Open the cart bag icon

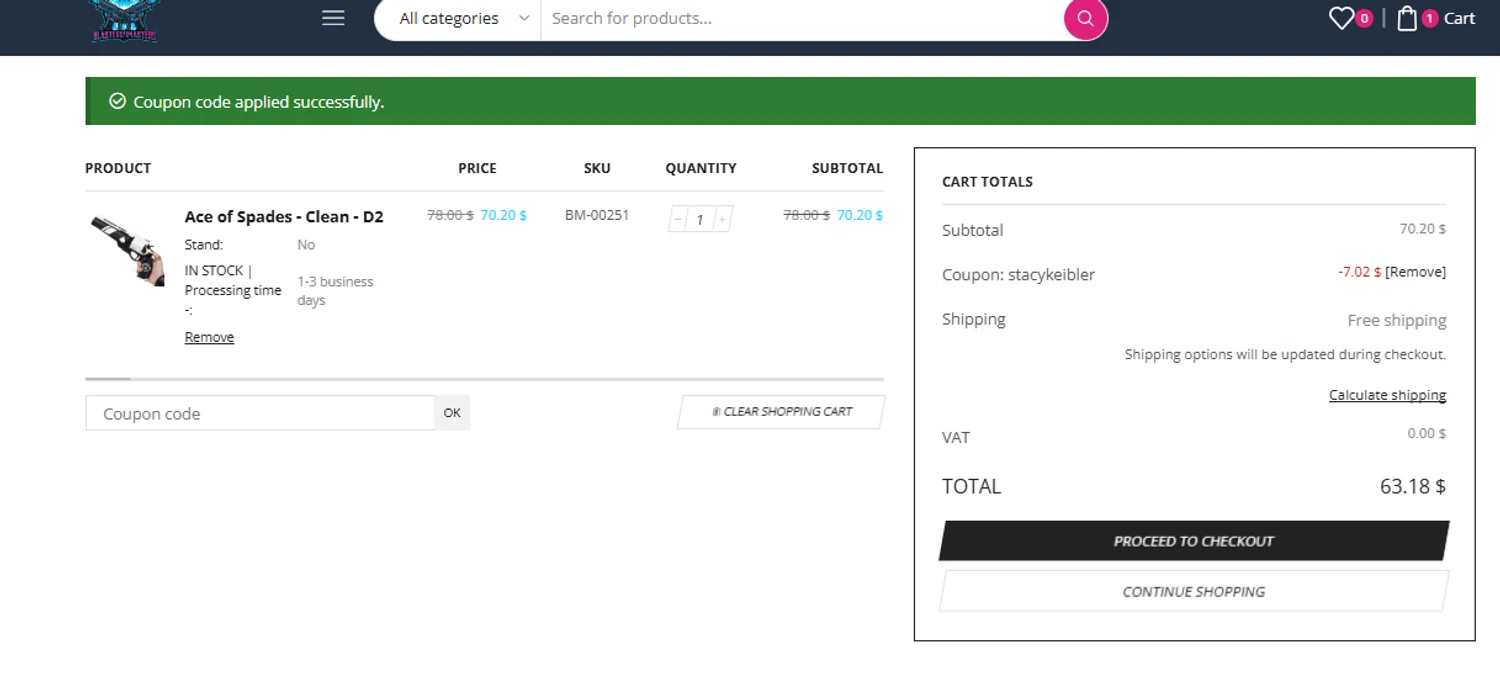(1407, 18)
